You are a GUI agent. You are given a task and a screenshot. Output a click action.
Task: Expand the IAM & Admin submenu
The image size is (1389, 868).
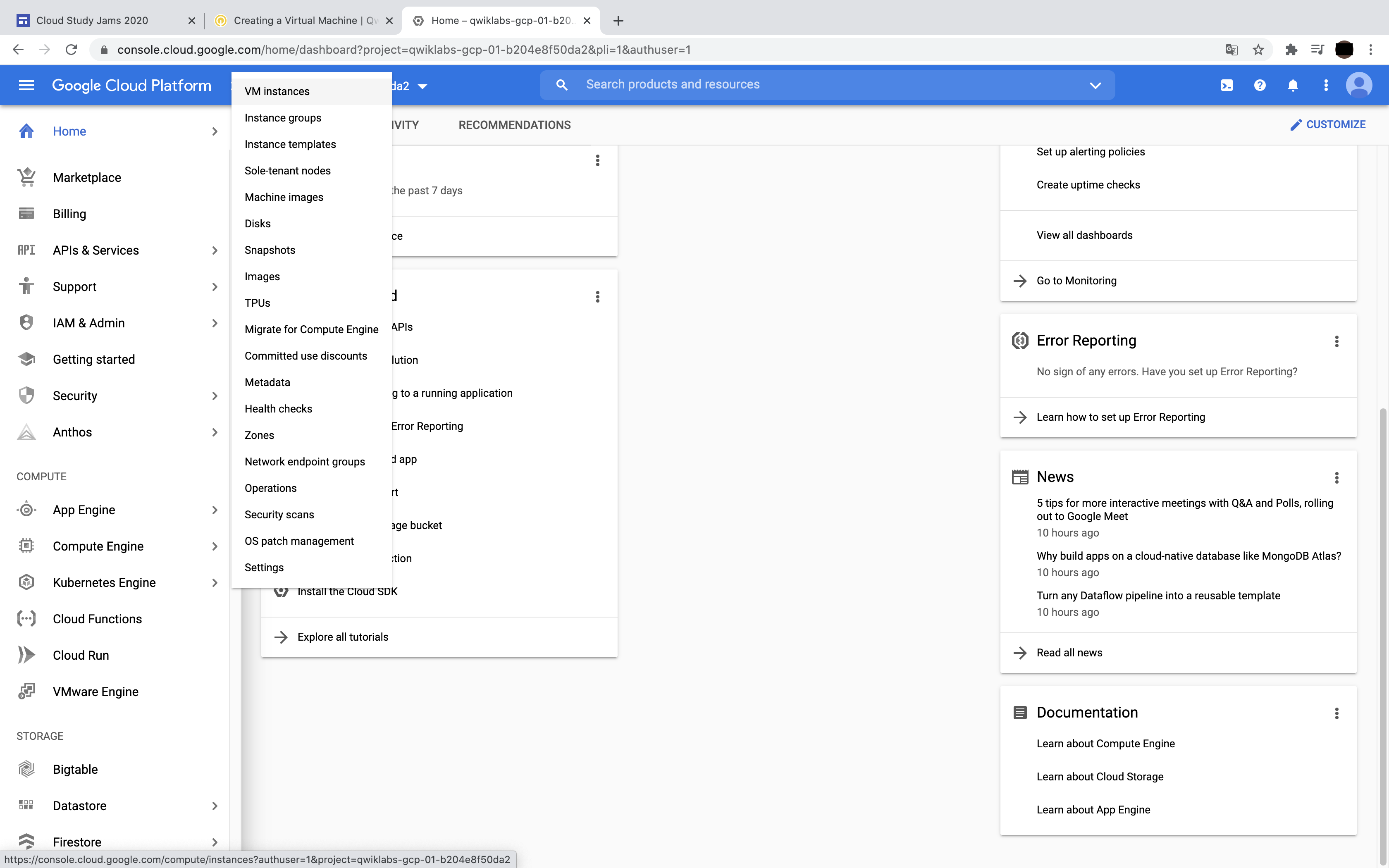tap(215, 323)
